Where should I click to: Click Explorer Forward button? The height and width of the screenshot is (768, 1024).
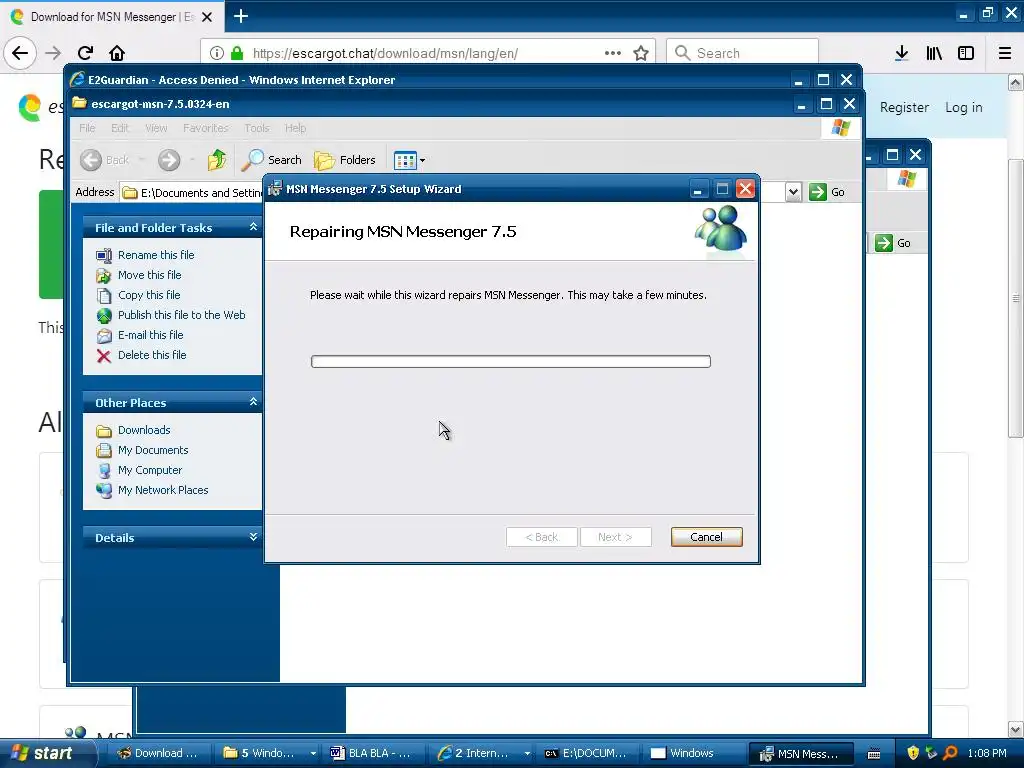[x=169, y=160]
